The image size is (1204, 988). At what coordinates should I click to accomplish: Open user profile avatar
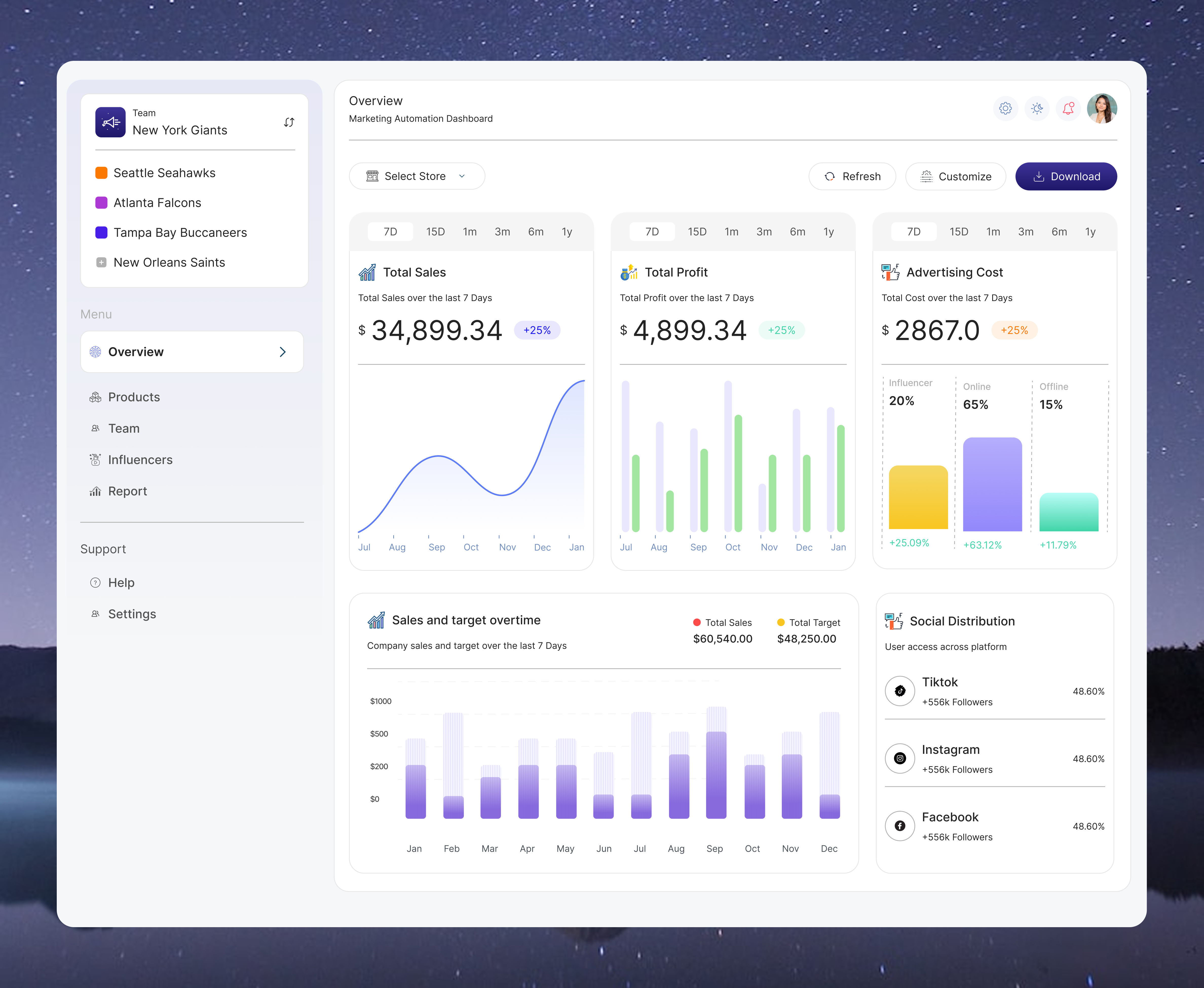(1102, 108)
